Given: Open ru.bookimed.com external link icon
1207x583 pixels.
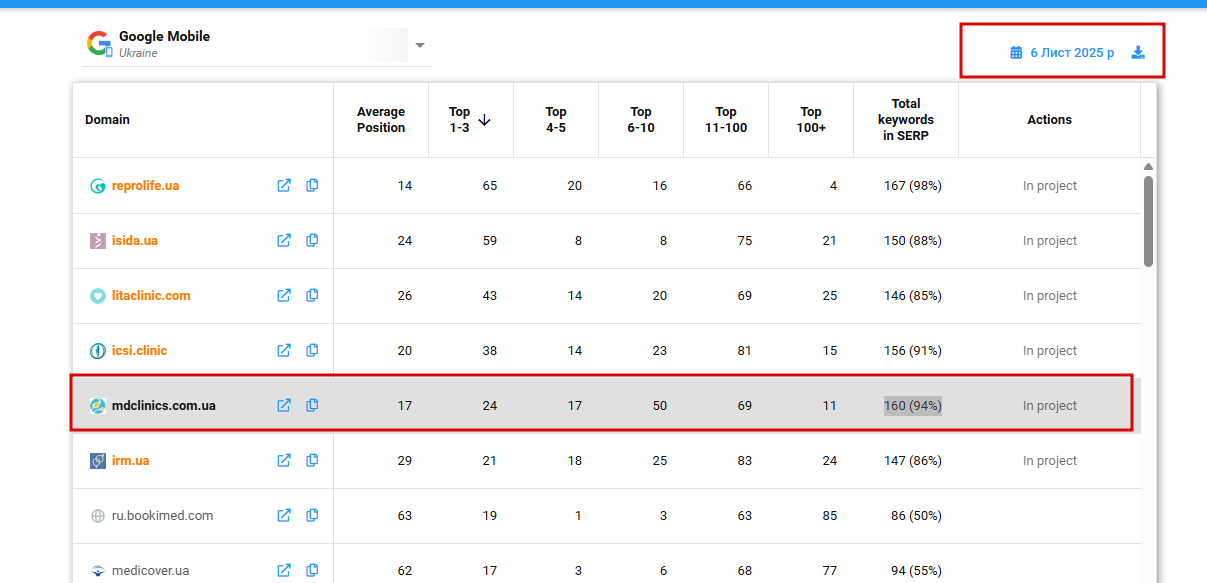Looking at the screenshot, I should (x=284, y=515).
